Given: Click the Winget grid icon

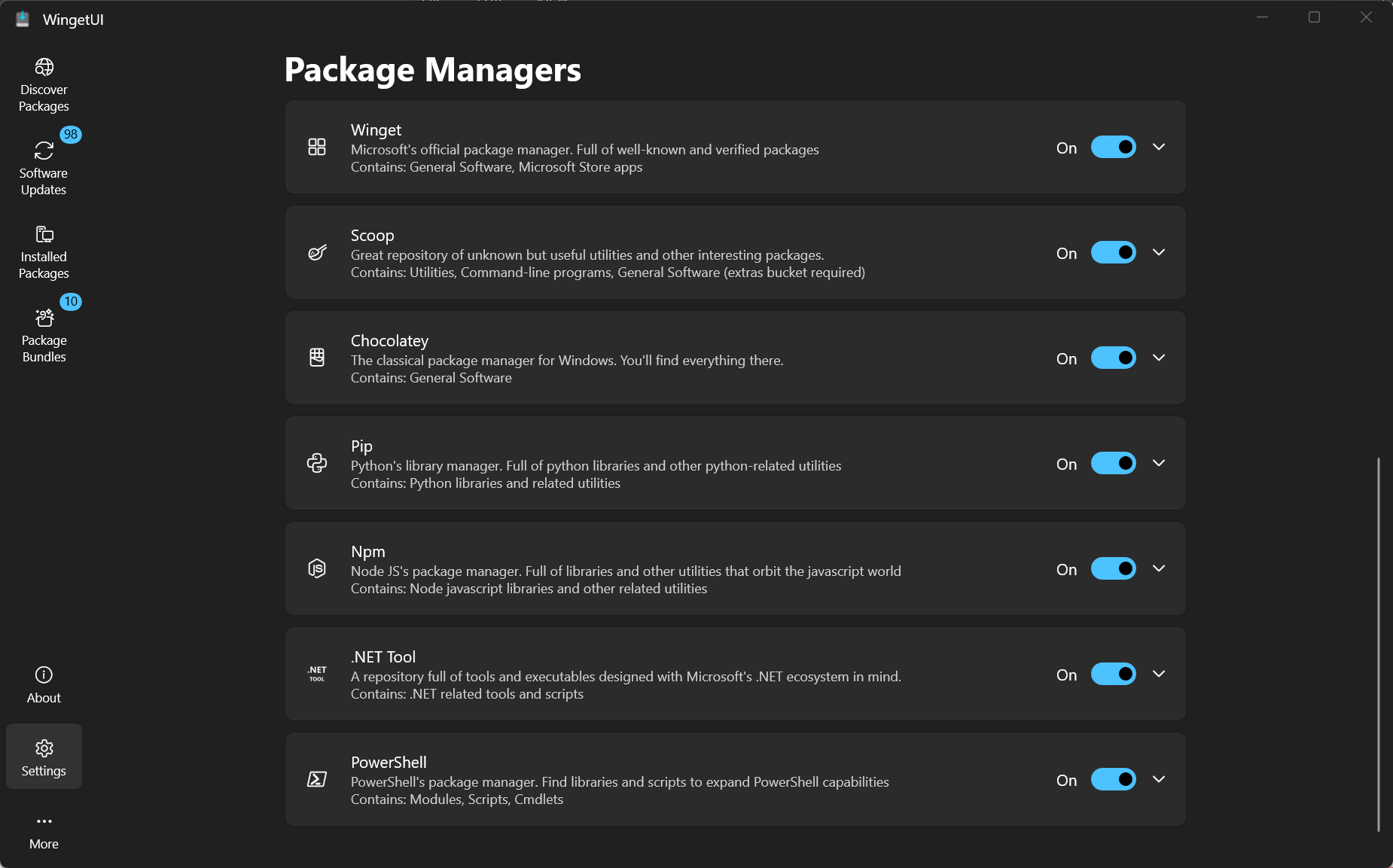Looking at the screenshot, I should coord(317,147).
